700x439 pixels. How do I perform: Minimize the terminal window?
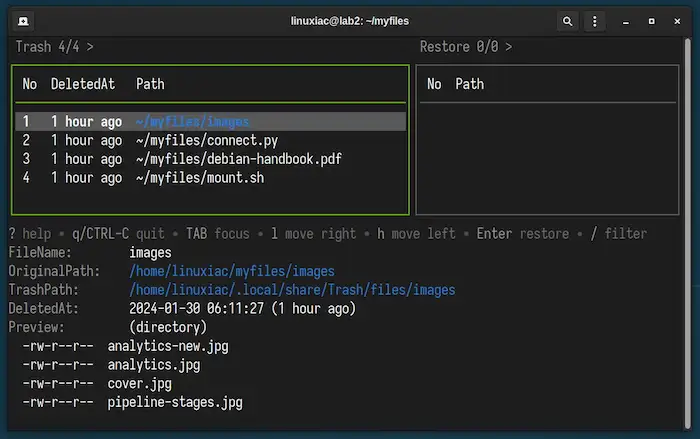tap(627, 20)
